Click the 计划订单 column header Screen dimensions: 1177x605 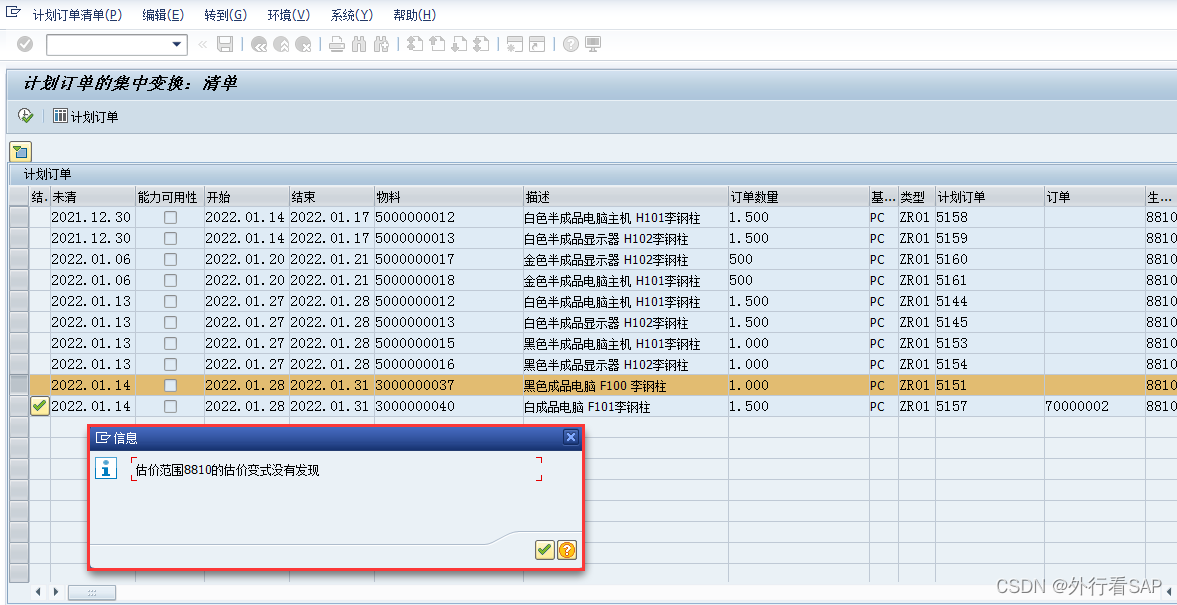[x=989, y=197]
